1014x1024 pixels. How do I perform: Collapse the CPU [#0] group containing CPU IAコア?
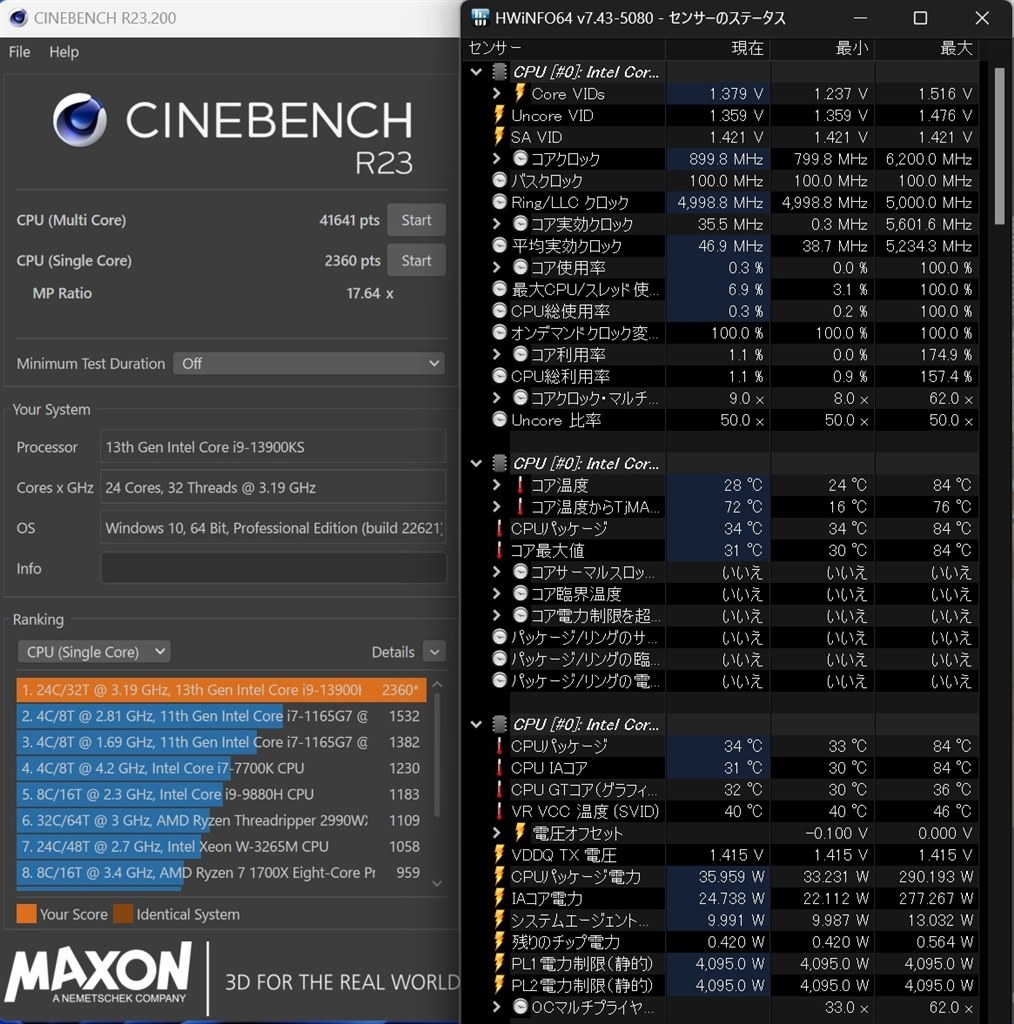click(477, 724)
